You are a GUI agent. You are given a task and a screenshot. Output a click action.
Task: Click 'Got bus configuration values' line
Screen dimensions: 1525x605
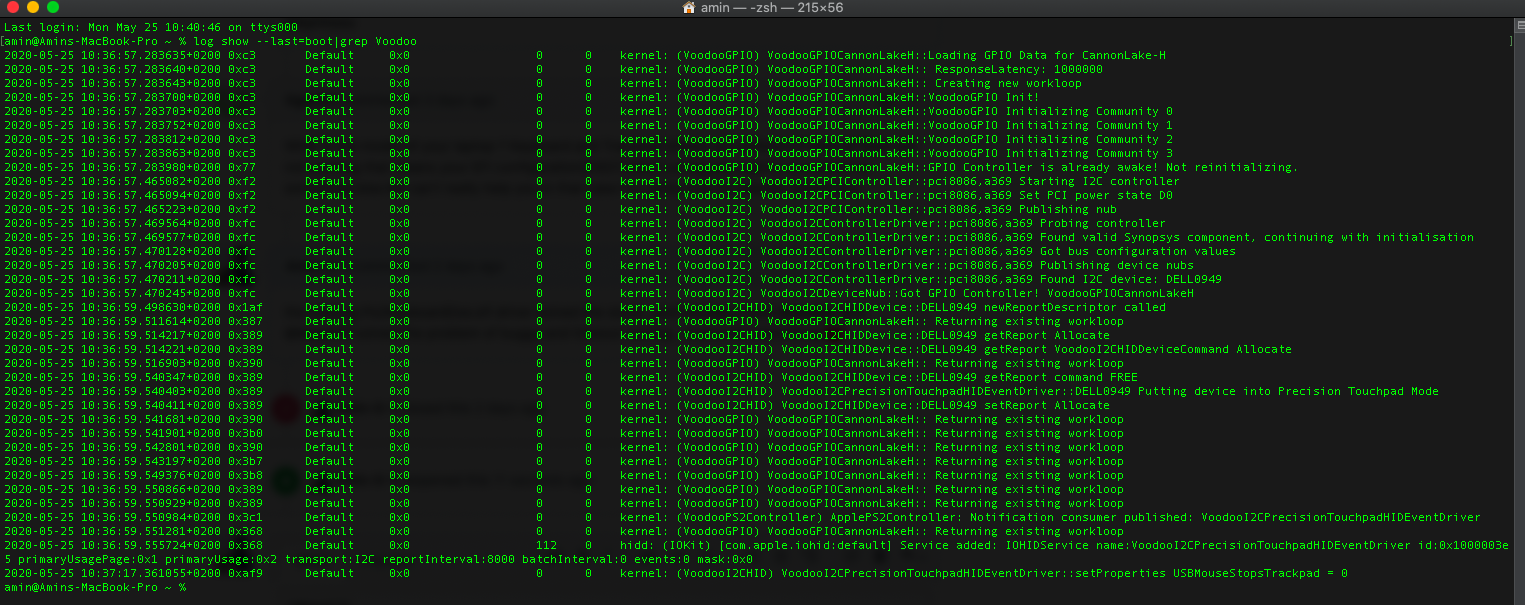[x=1138, y=251]
